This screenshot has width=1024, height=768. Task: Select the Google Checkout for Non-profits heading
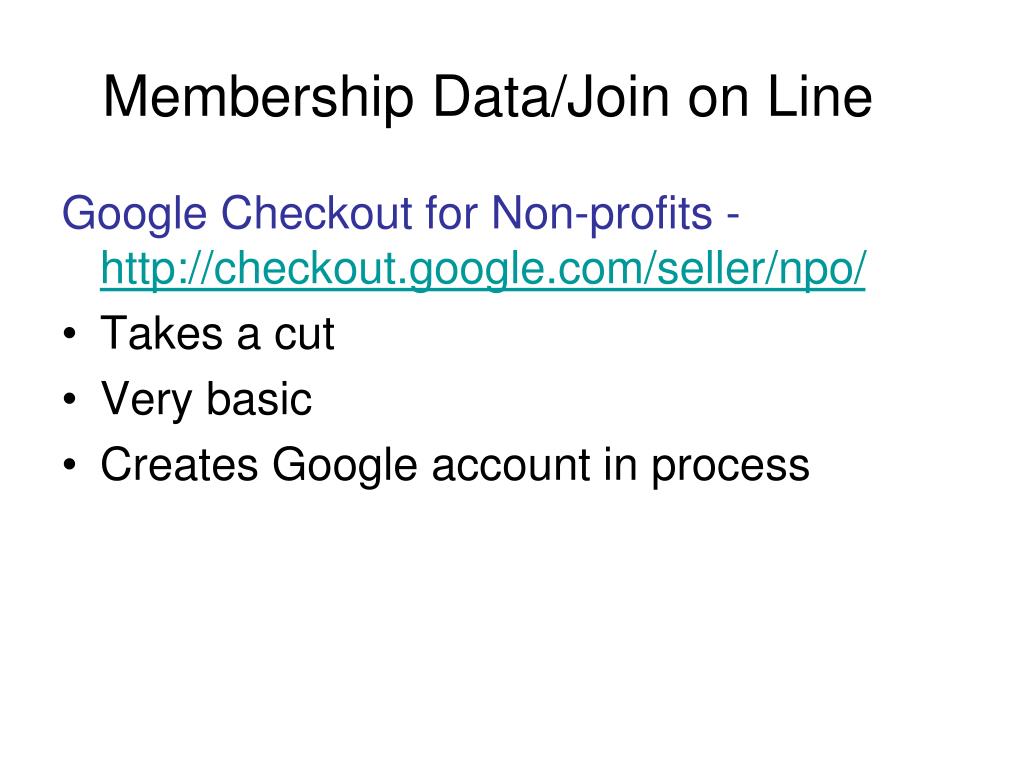point(400,214)
